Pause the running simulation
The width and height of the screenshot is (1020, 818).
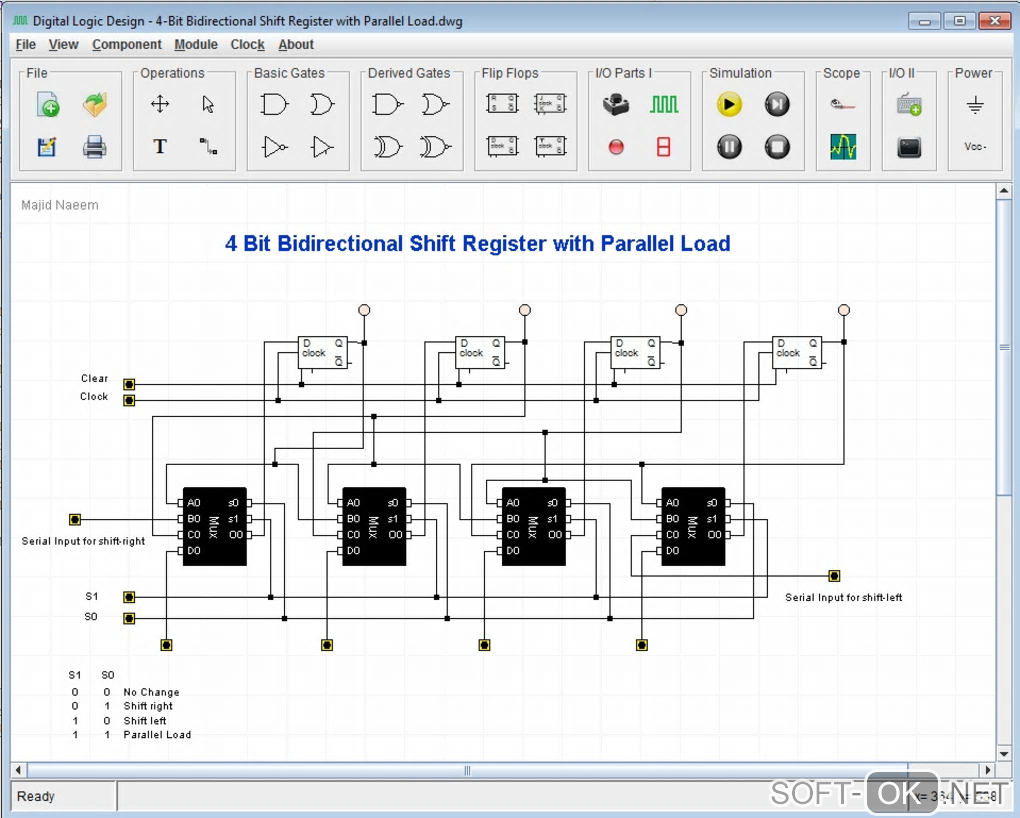[x=729, y=147]
